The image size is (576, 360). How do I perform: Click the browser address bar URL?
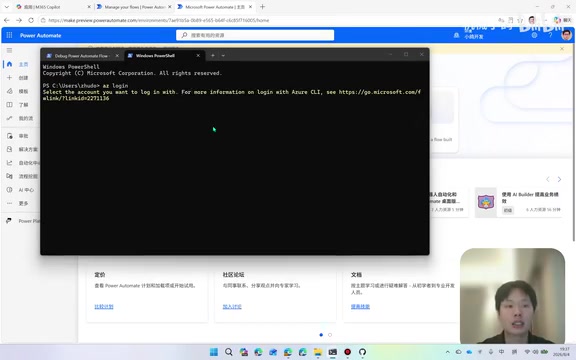pos(159,20)
